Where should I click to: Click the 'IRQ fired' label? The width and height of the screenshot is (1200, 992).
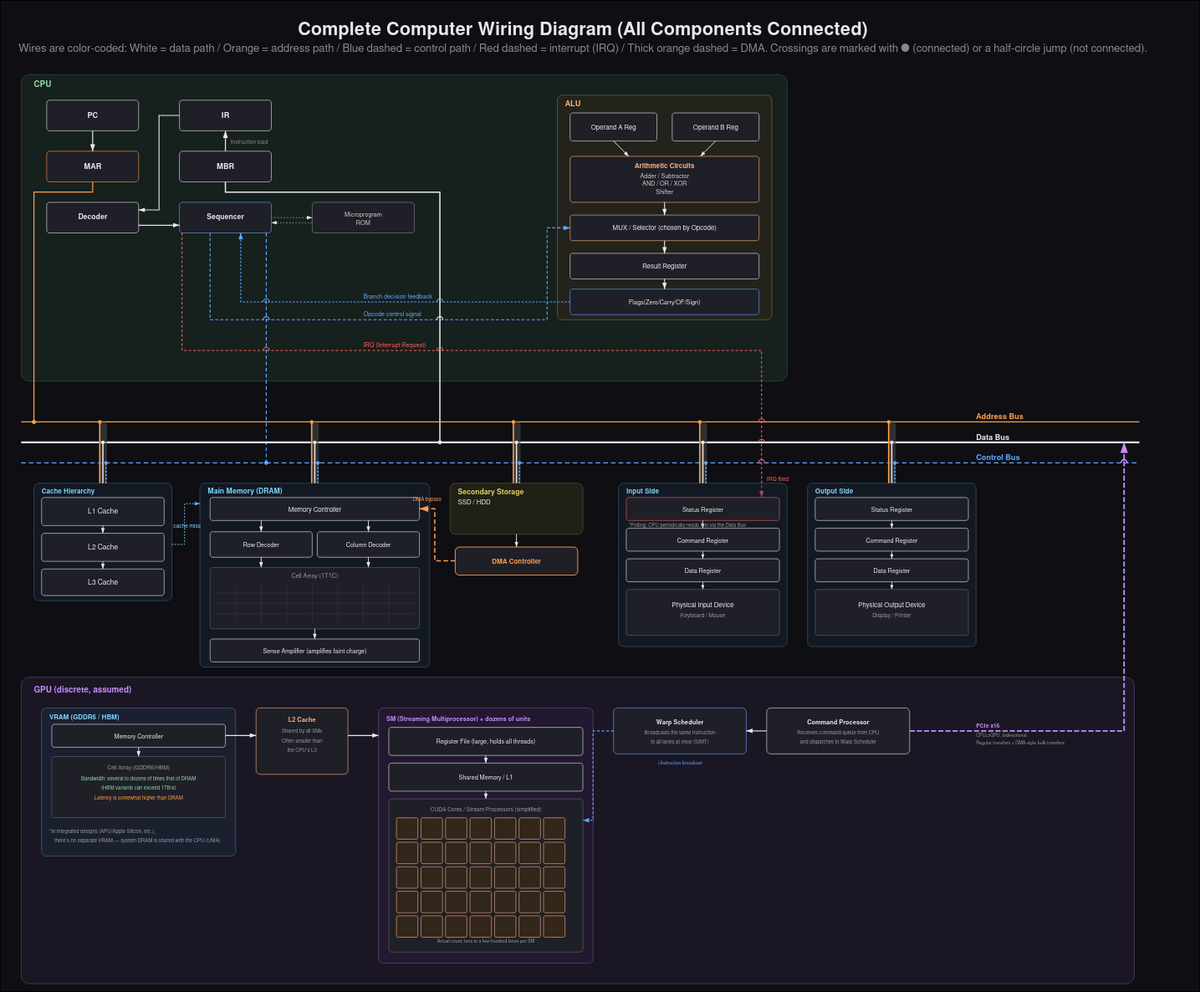point(778,479)
